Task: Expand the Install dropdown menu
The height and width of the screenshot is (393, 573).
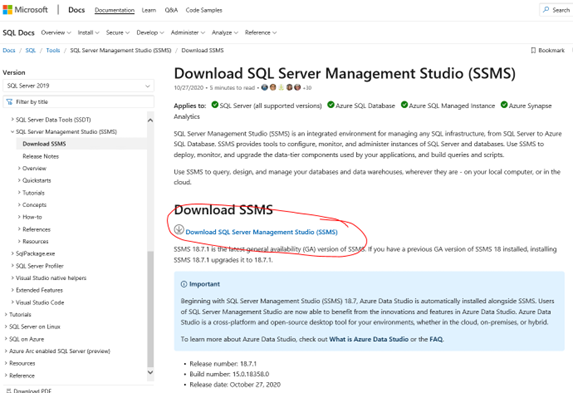Action: point(88,33)
